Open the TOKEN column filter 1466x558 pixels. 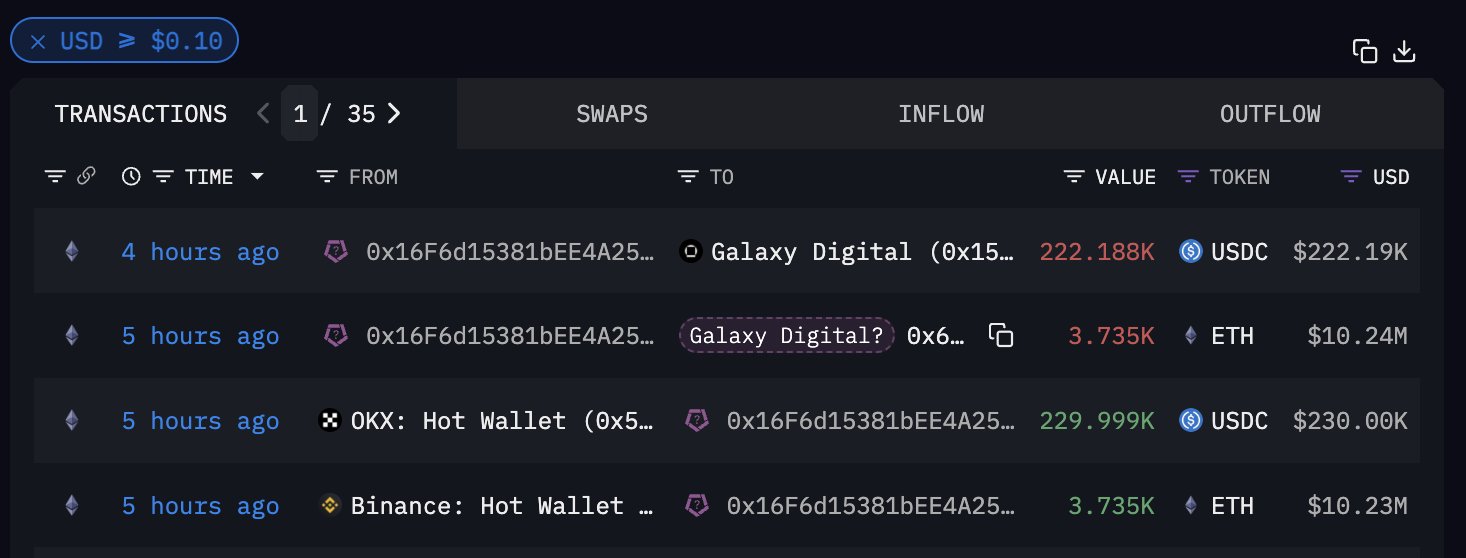1188,177
